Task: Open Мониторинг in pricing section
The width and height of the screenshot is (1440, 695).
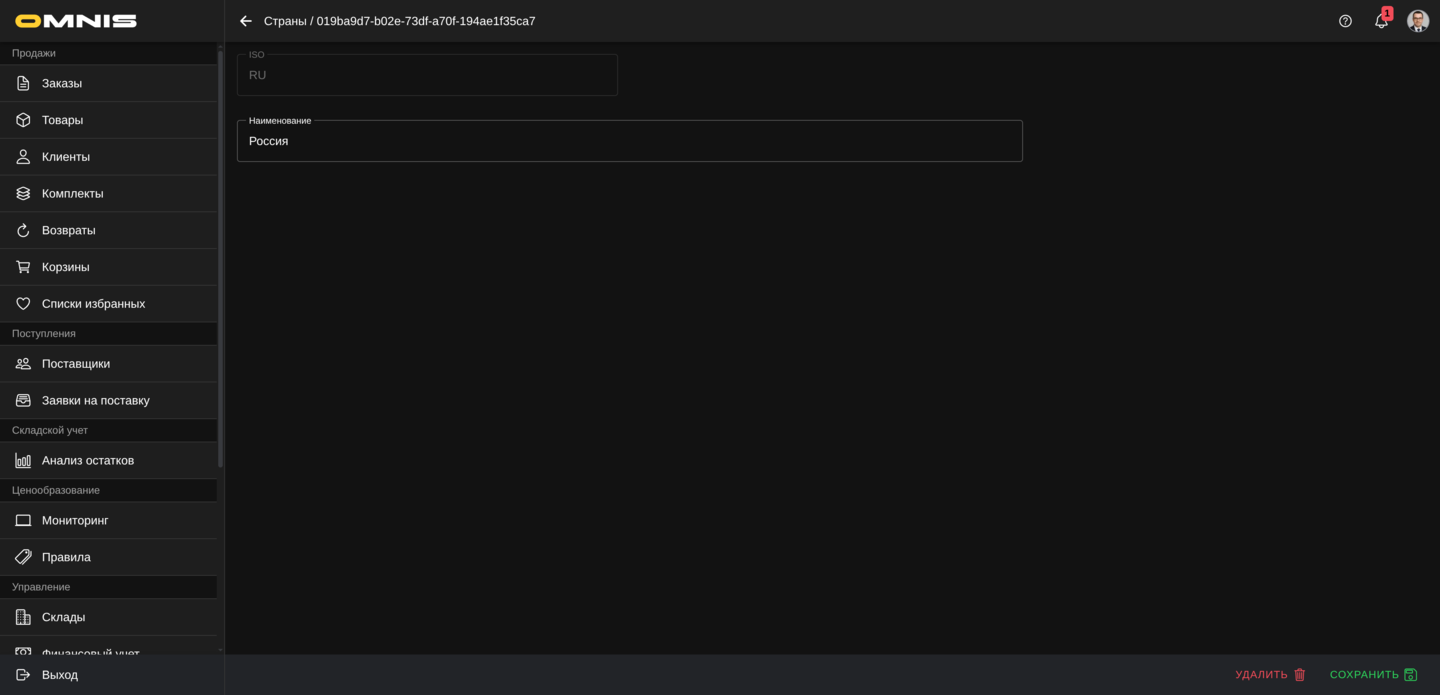Action: 75,521
